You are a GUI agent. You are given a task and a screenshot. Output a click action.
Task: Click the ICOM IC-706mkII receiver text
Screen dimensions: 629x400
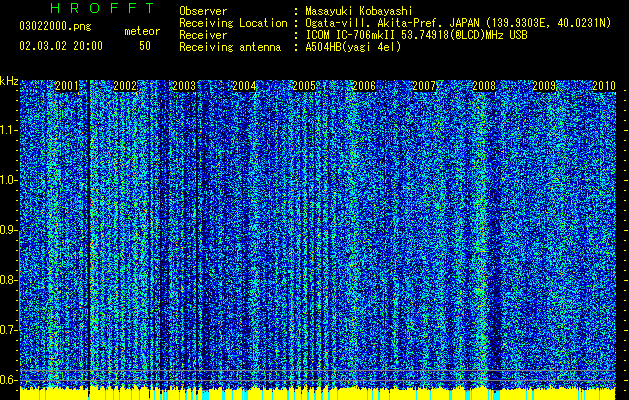click(x=416, y=35)
